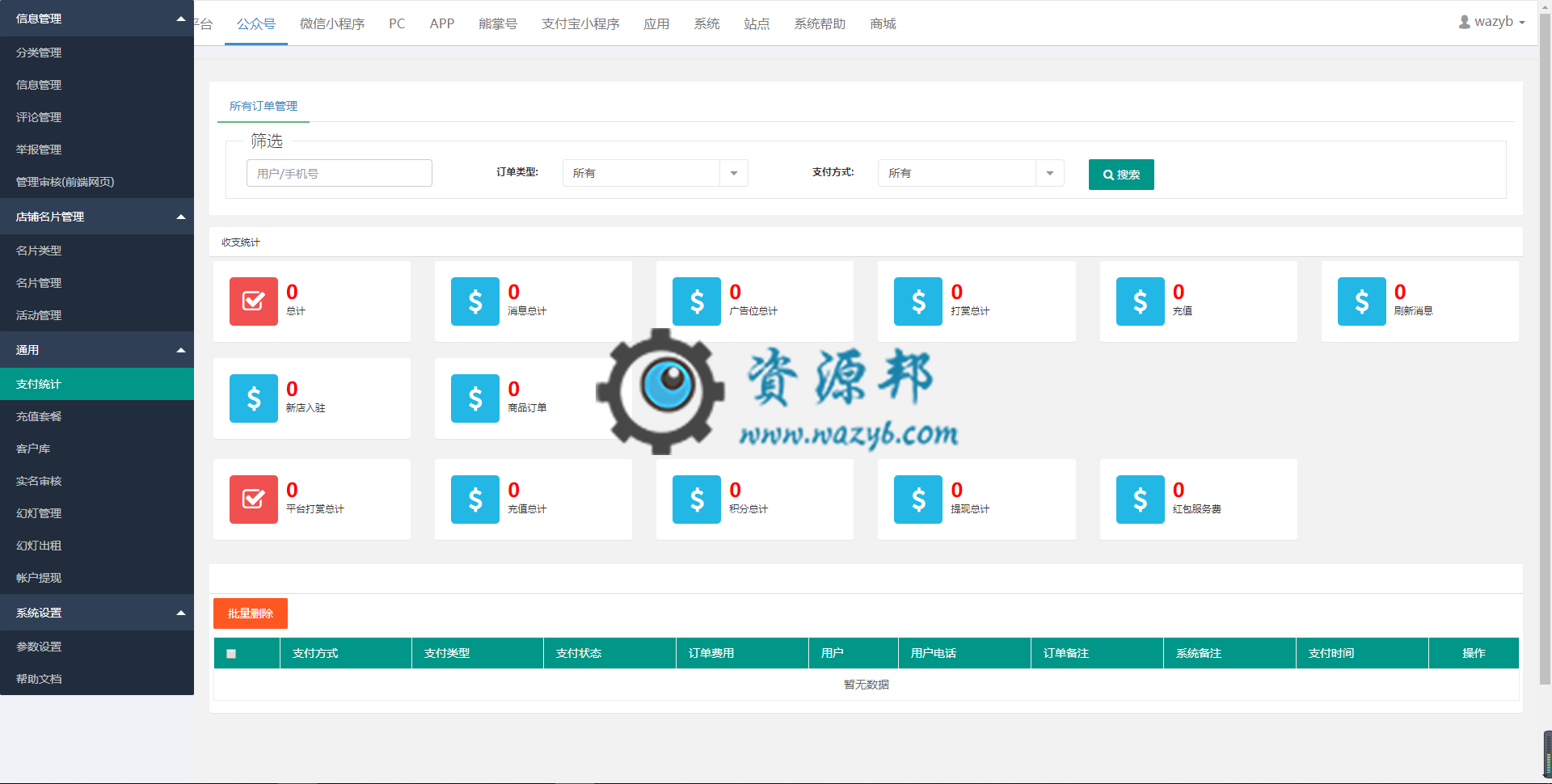Collapse the 店铺名片管理 sidebar section
The width and height of the screenshot is (1552, 784).
point(97,217)
